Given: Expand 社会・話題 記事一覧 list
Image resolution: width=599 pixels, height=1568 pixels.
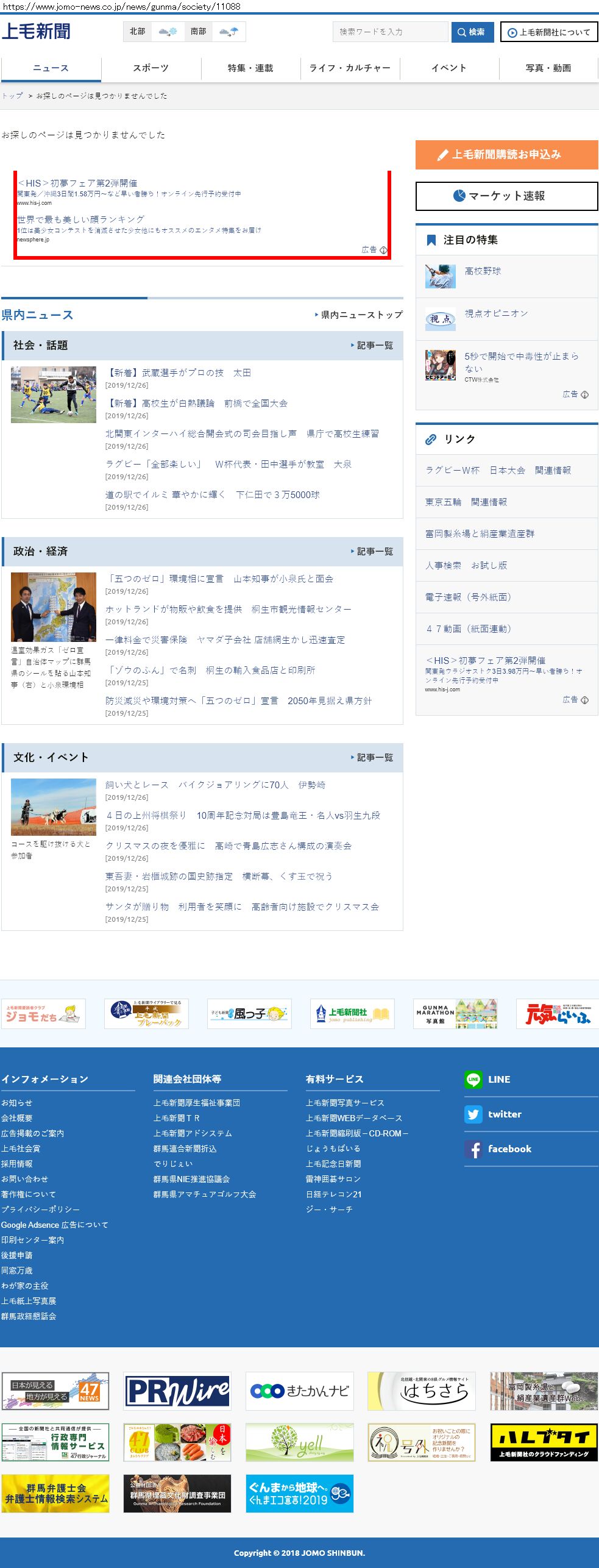Looking at the screenshot, I should [372, 346].
